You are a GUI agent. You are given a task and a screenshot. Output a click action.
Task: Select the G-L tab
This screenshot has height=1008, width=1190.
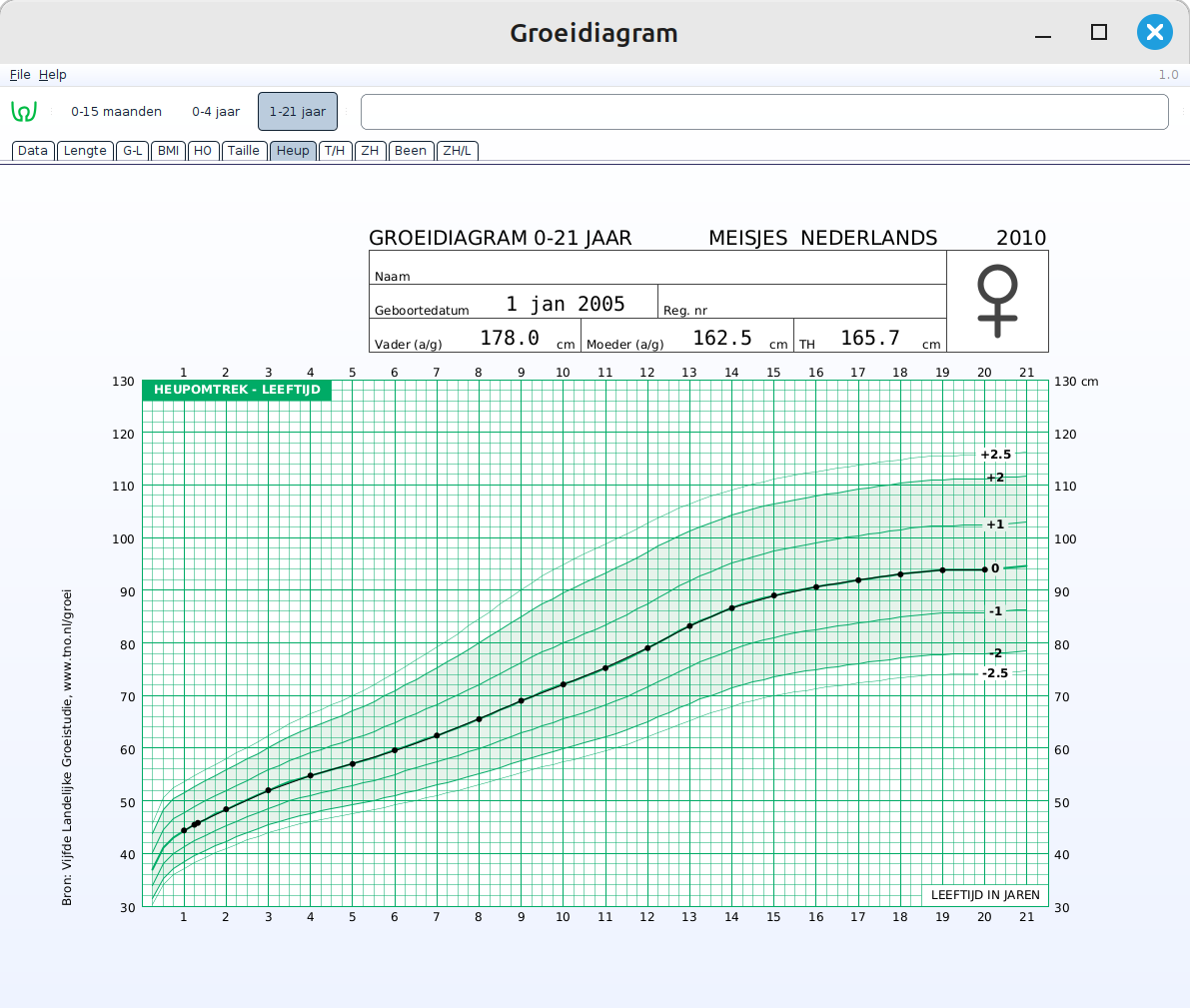pos(133,151)
